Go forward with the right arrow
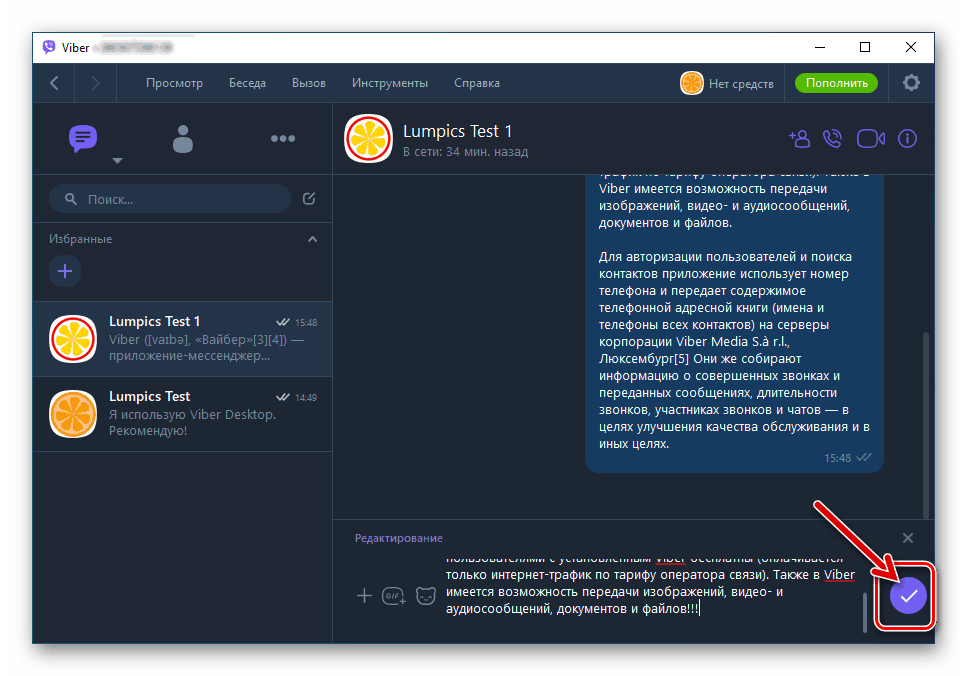The width and height of the screenshot is (967, 676). click(96, 83)
